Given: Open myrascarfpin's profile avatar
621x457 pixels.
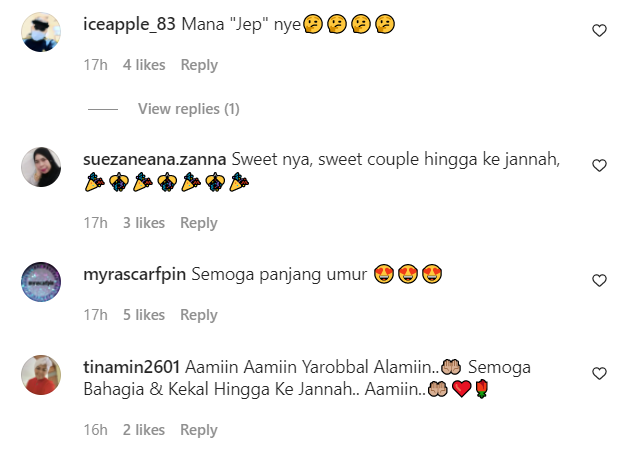Looking at the screenshot, I should pos(41,282).
